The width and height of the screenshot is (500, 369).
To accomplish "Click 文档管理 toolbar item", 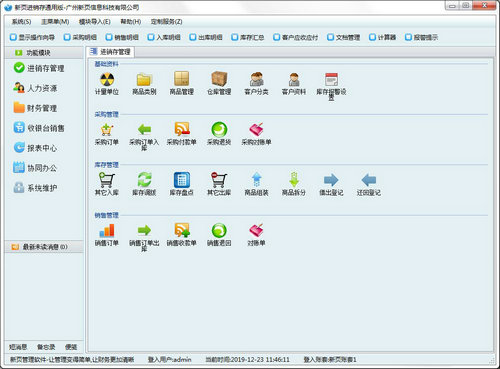I will tap(344, 37).
